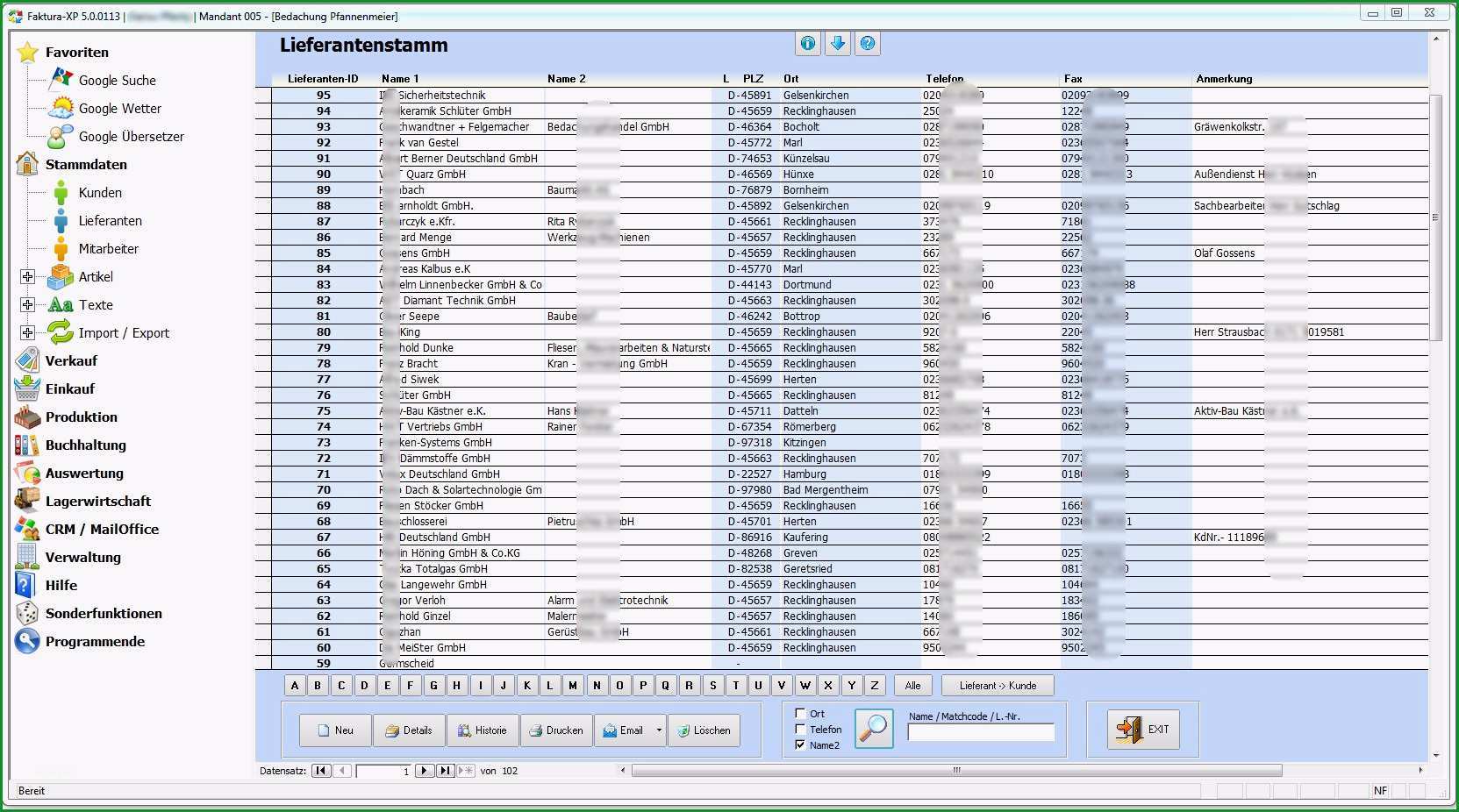
Task: Open the Artikel module
Action: pyautogui.click(x=81, y=276)
